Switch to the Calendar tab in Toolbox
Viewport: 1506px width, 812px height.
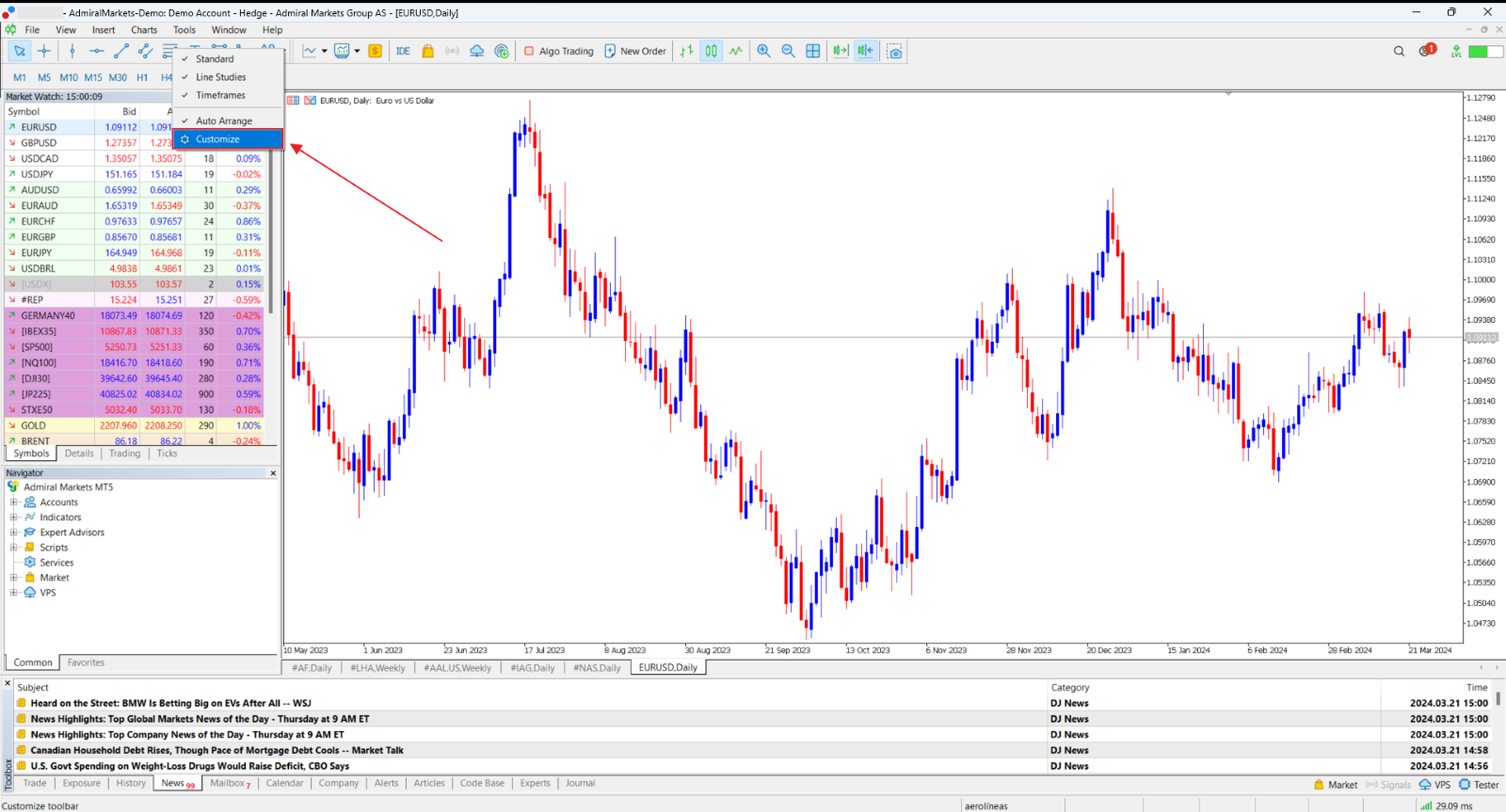pyautogui.click(x=284, y=783)
